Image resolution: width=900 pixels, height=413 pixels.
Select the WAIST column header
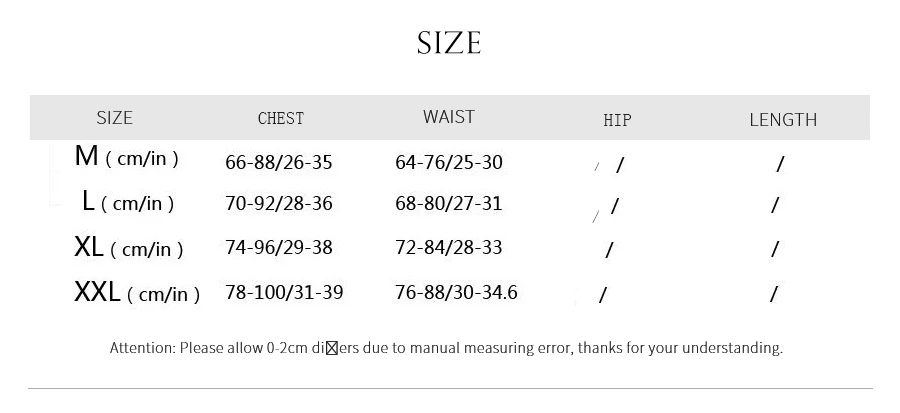(449, 116)
